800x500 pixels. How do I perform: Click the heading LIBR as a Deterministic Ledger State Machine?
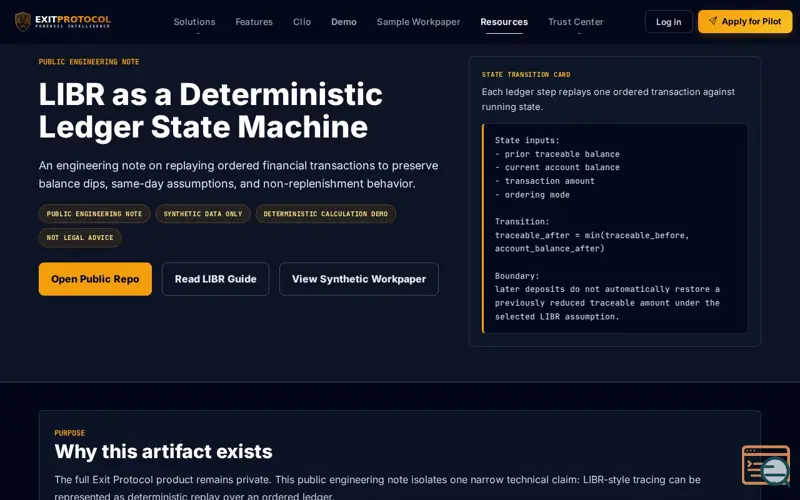(211, 111)
